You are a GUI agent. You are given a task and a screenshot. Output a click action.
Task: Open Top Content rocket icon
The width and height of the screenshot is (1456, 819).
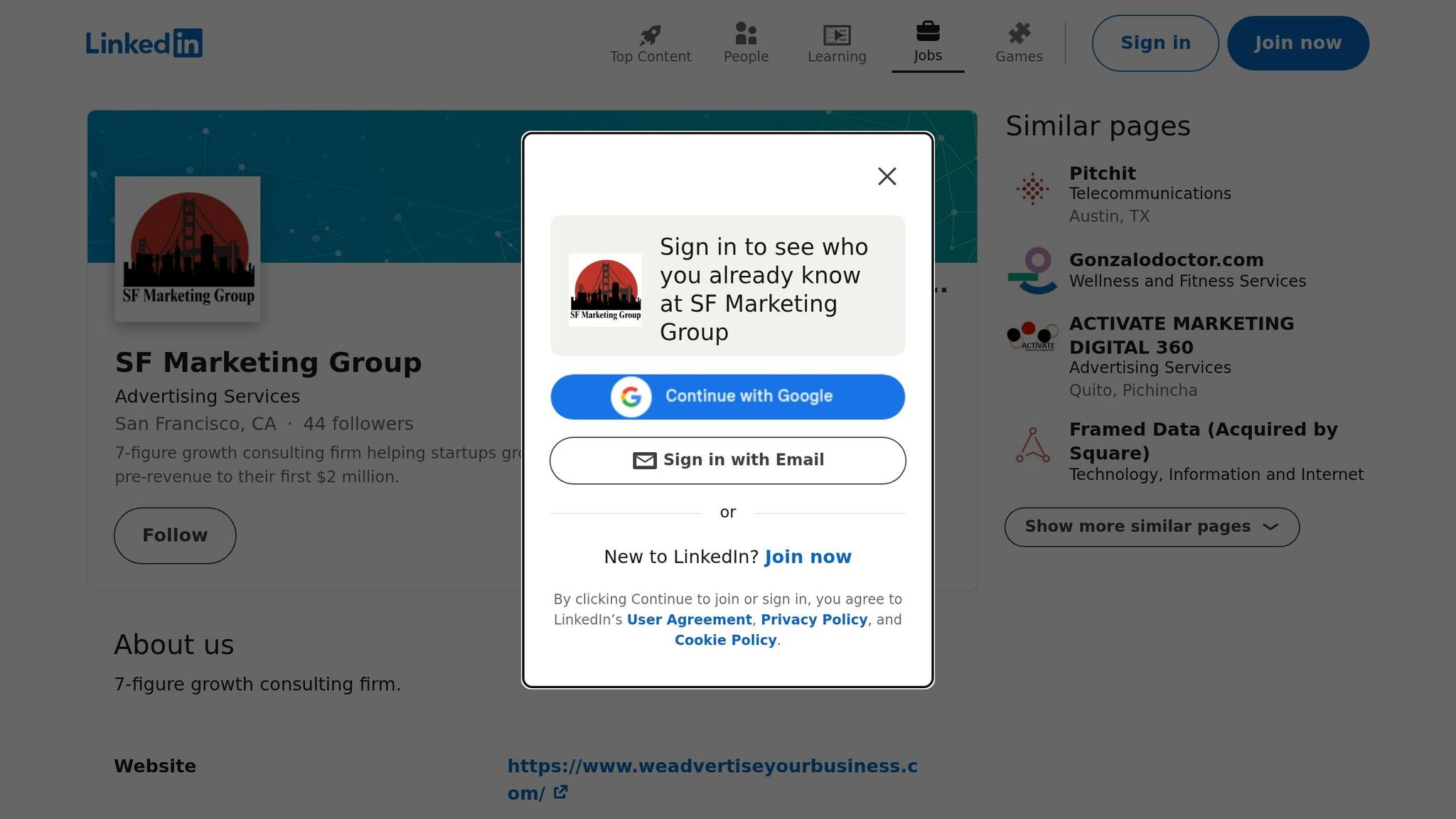tap(650, 34)
